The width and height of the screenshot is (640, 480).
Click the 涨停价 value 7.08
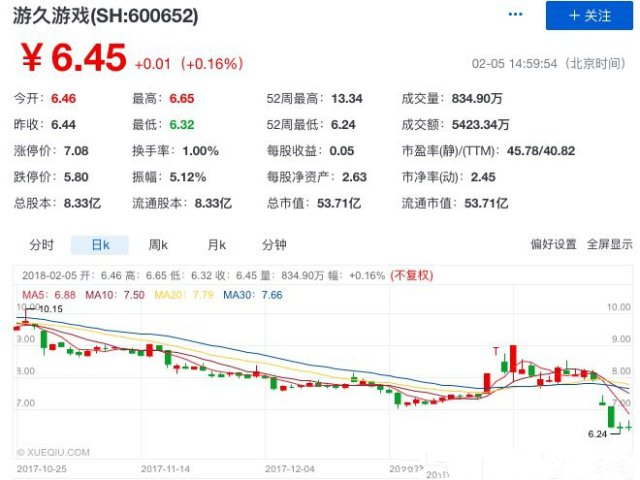76,151
